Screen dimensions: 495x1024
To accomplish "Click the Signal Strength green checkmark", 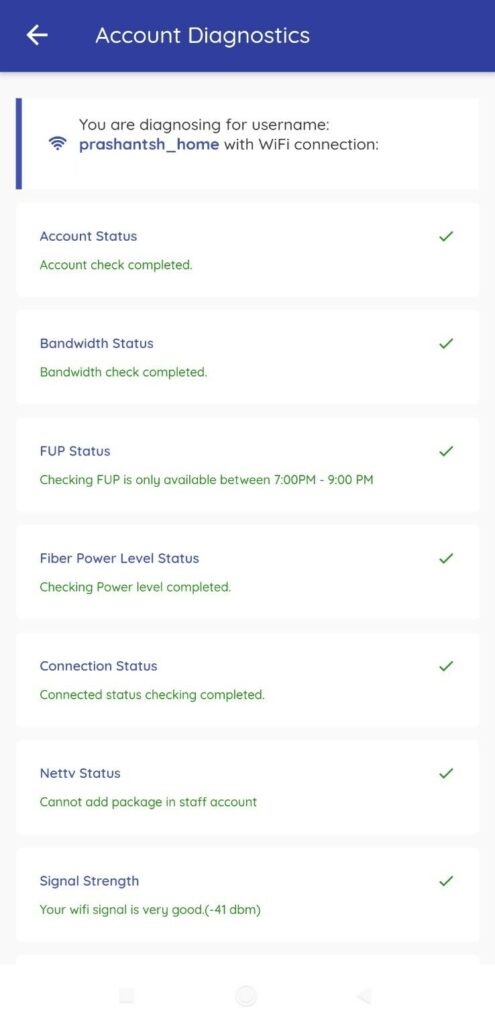I will tap(446, 881).
